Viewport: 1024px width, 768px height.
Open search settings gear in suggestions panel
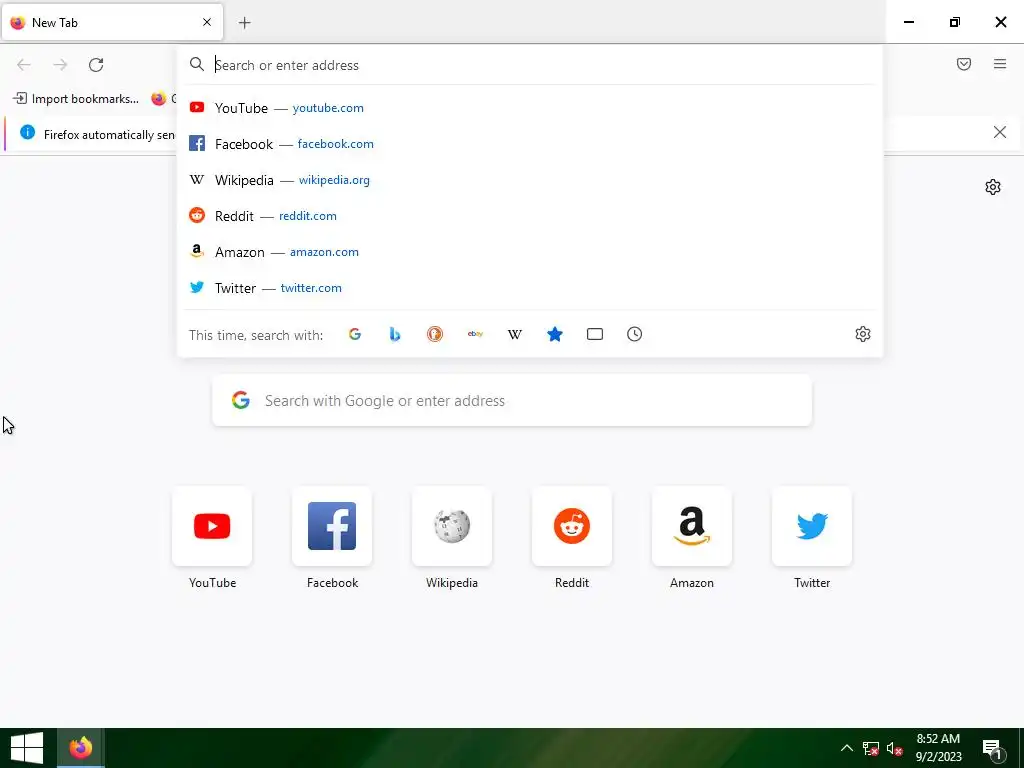863,334
